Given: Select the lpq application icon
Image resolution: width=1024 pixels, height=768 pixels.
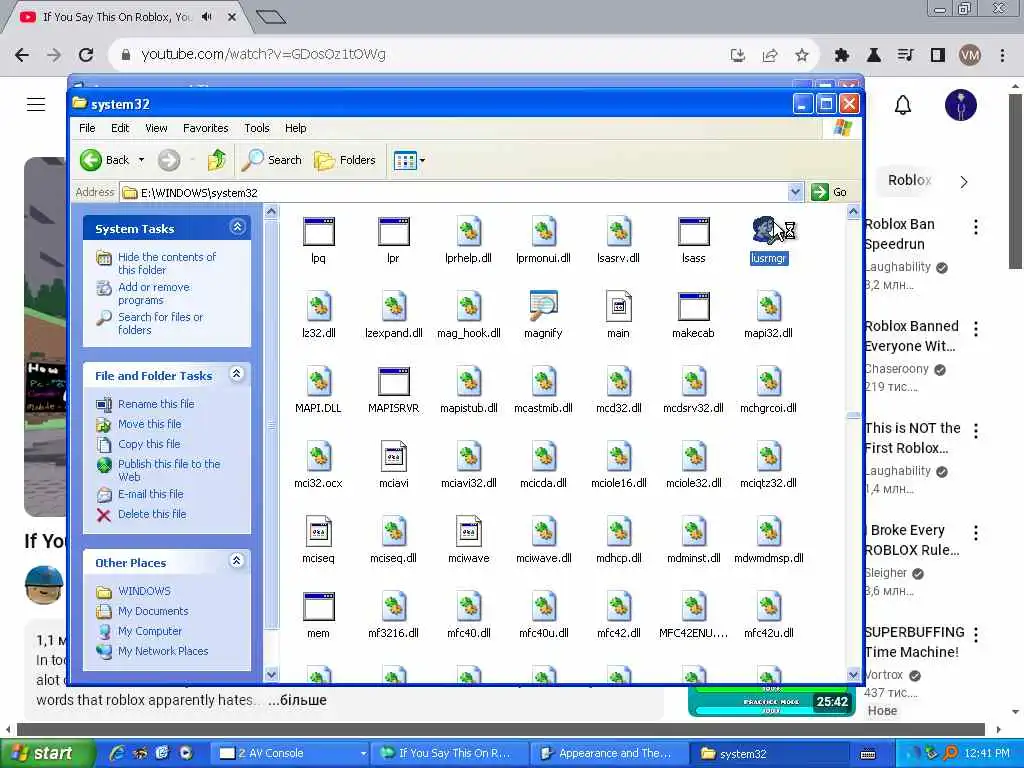Looking at the screenshot, I should [x=319, y=231].
